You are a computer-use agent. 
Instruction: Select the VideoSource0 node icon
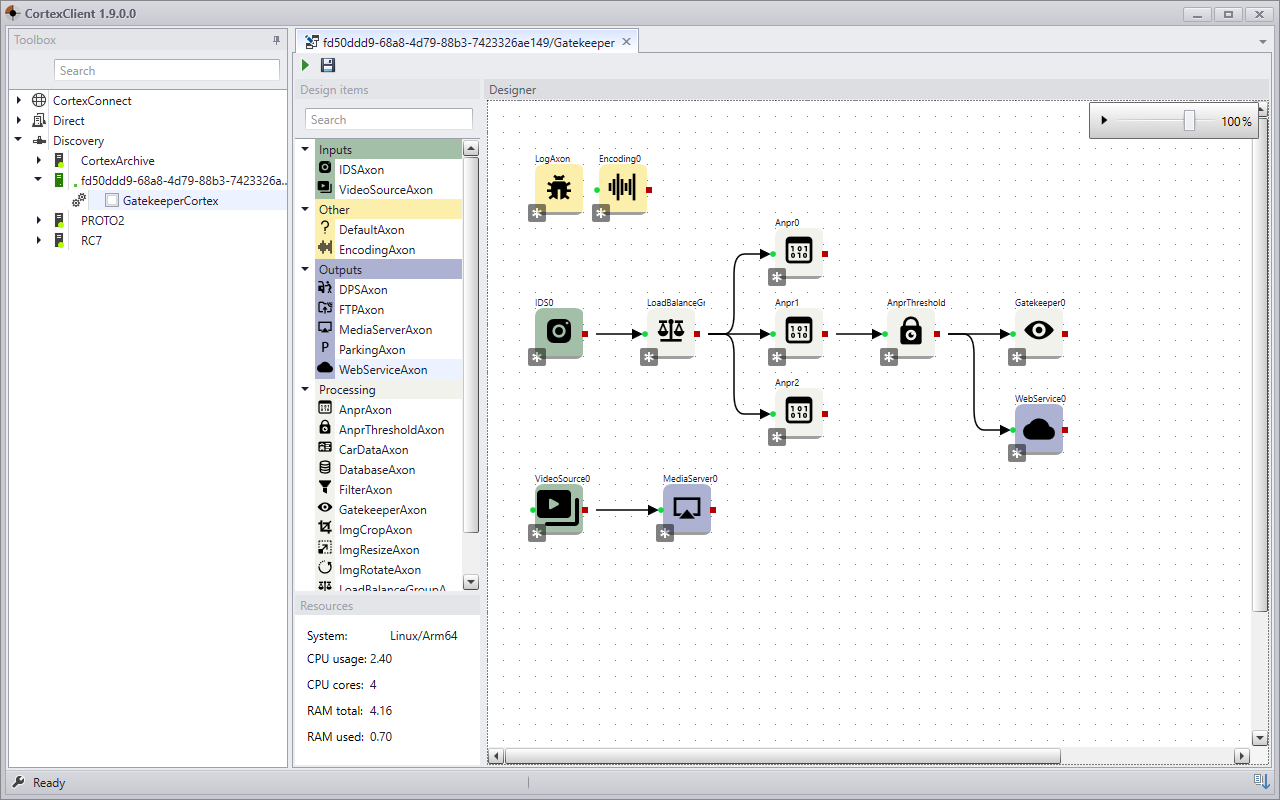click(558, 508)
